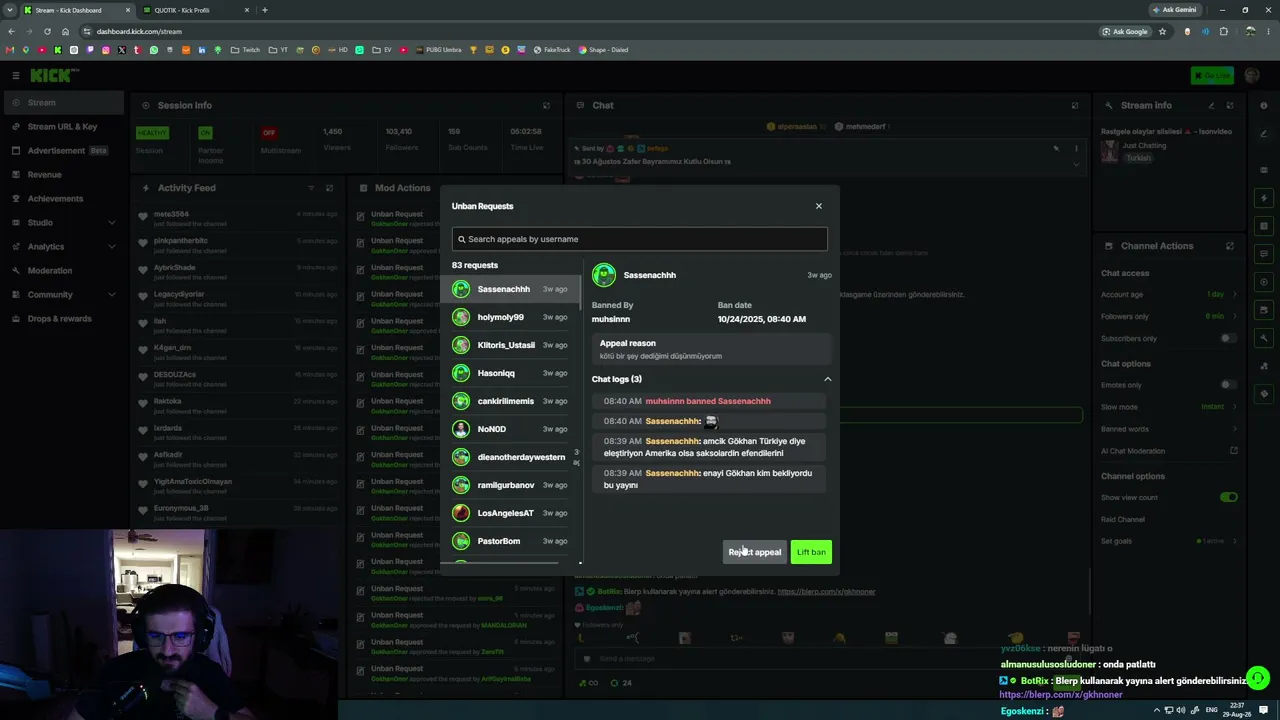
Task: Open the Kick sidebar hamburger menu
Action: 16,75
